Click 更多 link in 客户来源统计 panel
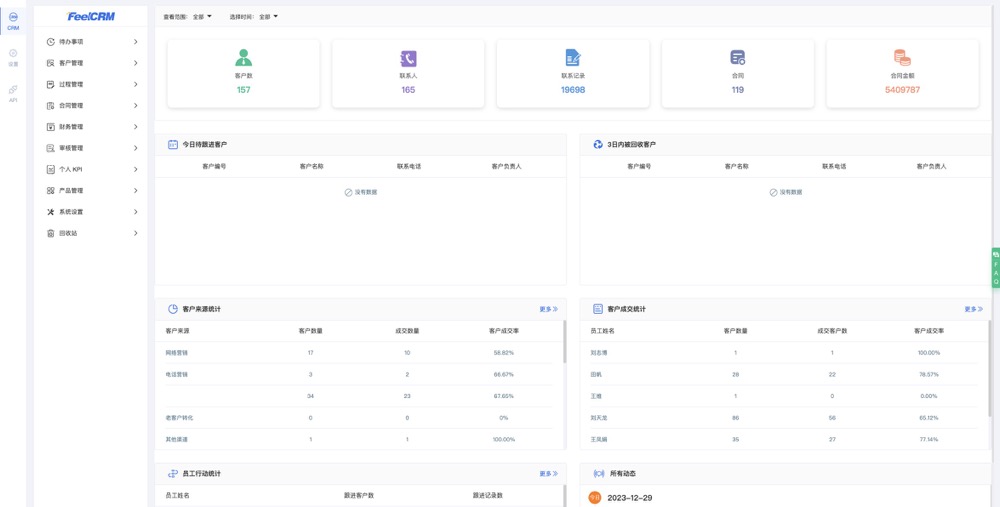The width and height of the screenshot is (1000, 507). click(x=548, y=309)
